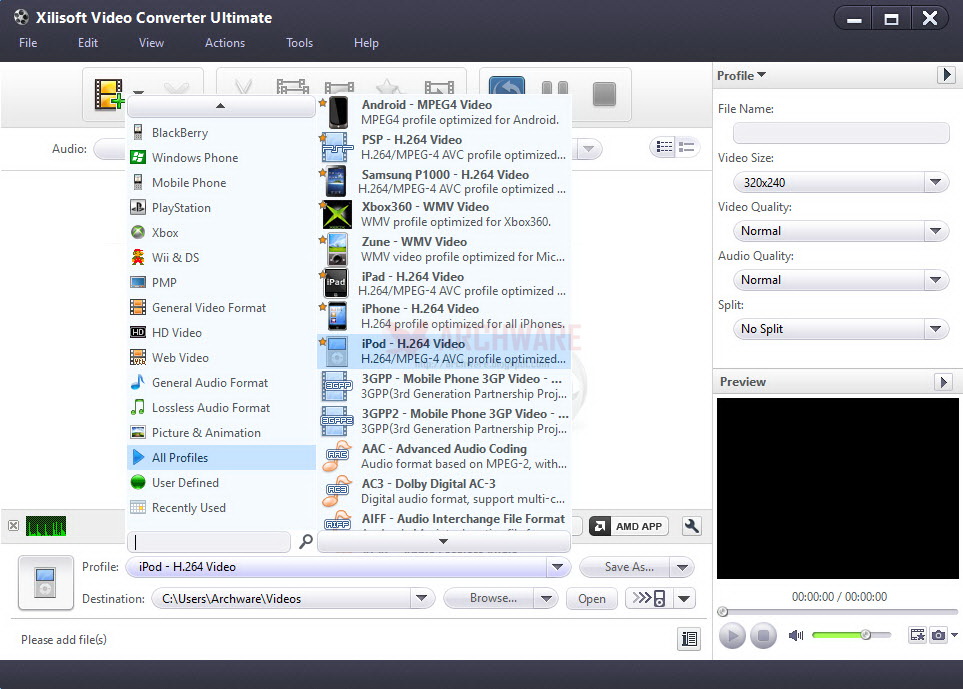Open the Profile combo box arrow

[557, 567]
